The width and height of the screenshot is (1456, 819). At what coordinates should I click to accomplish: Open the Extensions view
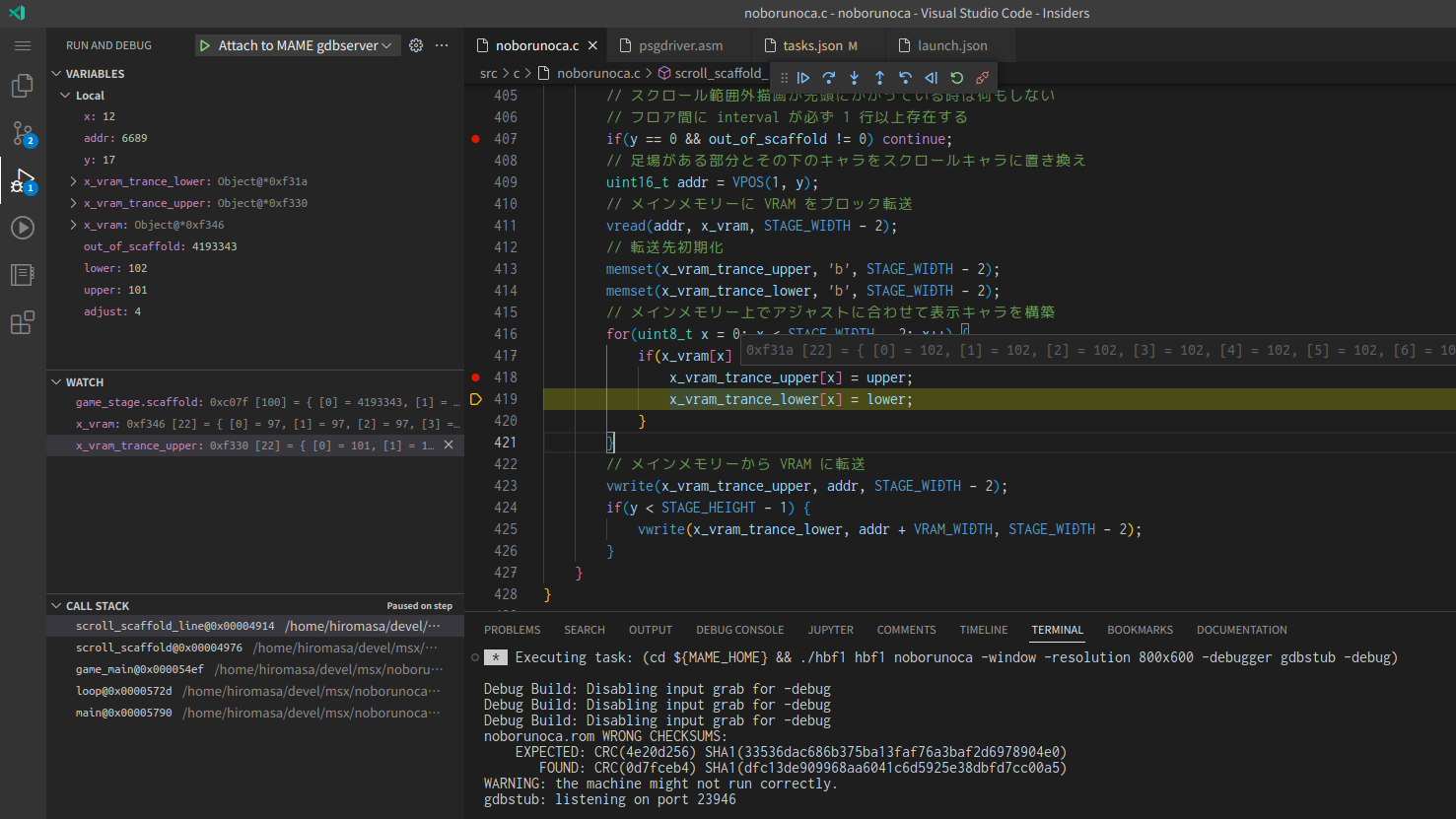[23, 322]
